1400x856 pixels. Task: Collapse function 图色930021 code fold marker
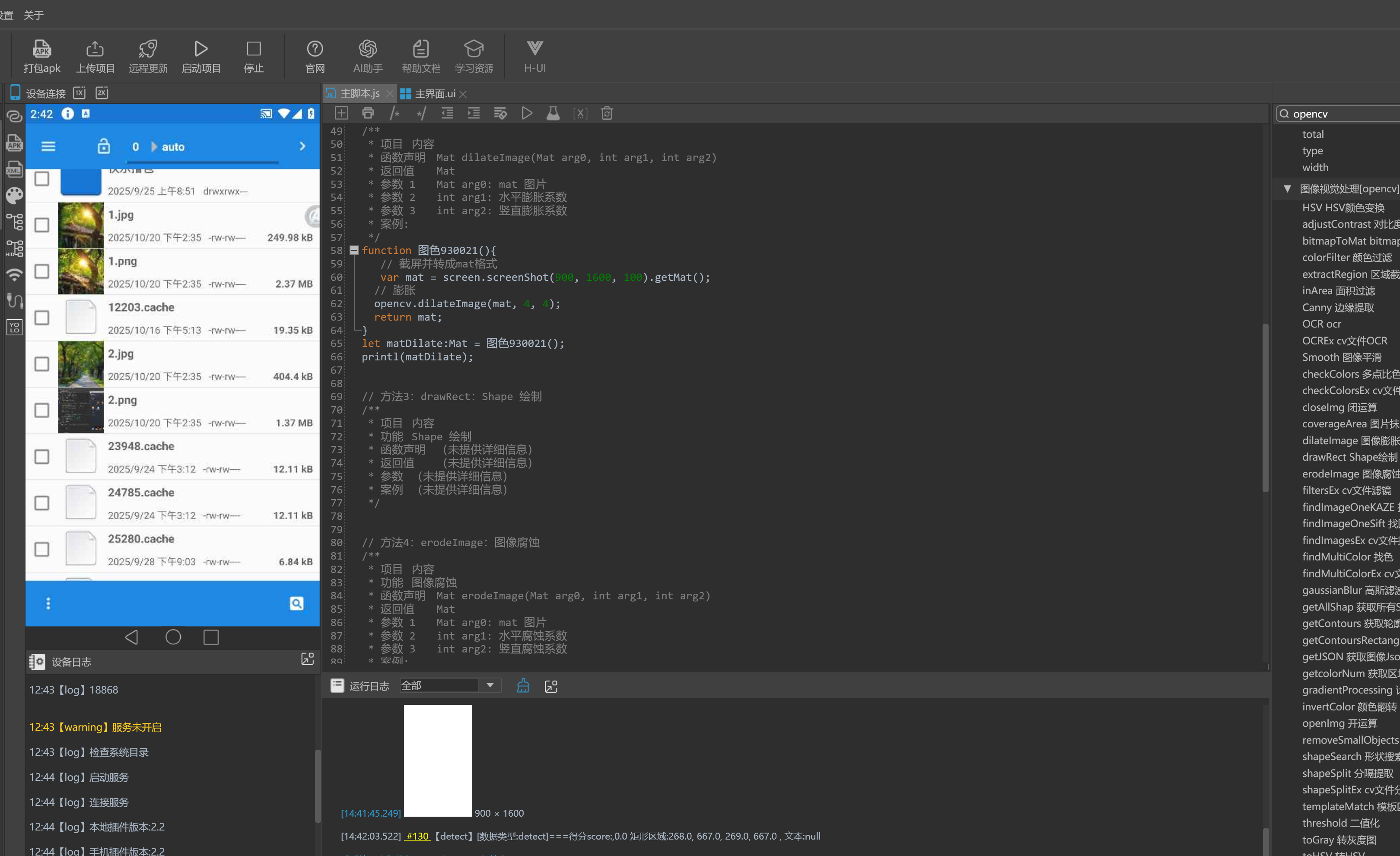click(354, 251)
